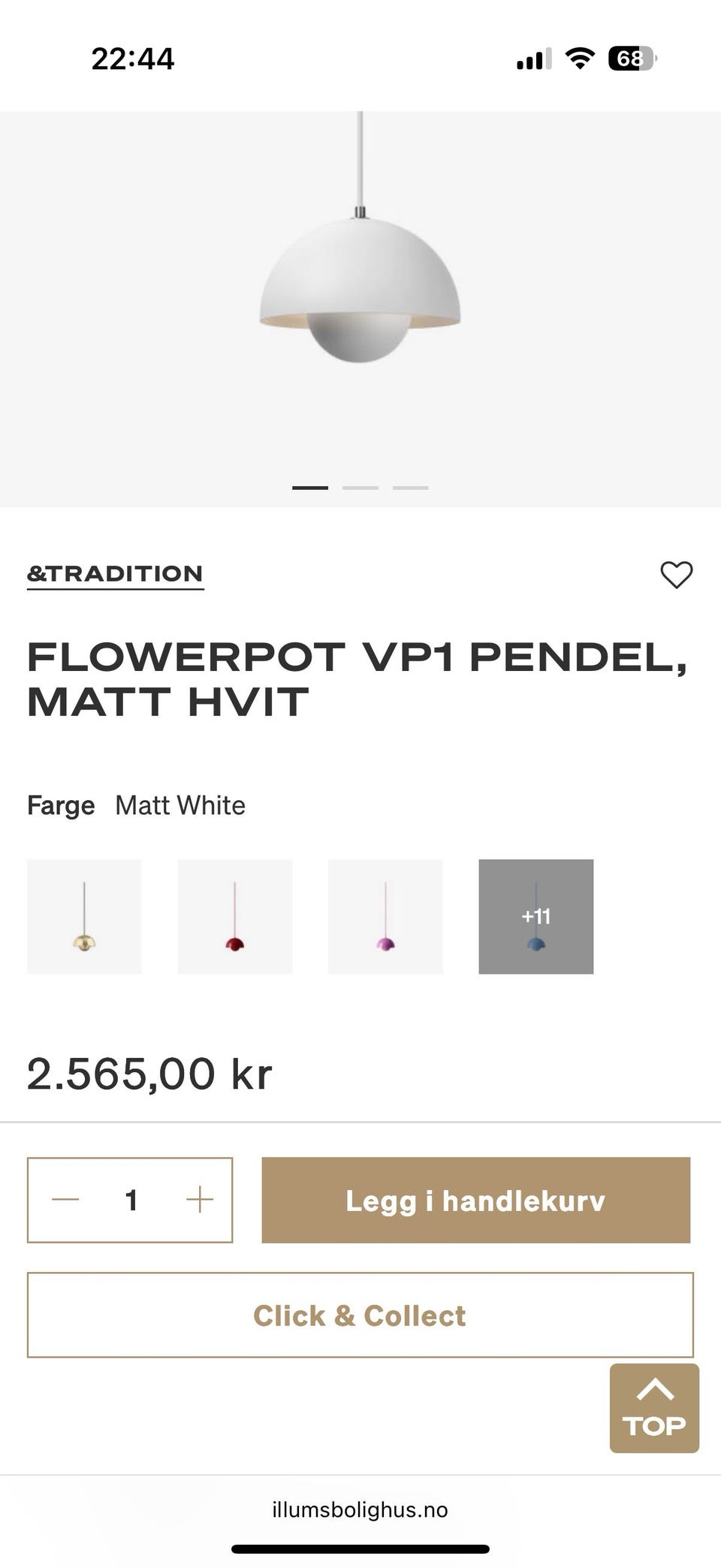Tap the TOP scroll-up button
The image size is (721, 1568).
[654, 1408]
